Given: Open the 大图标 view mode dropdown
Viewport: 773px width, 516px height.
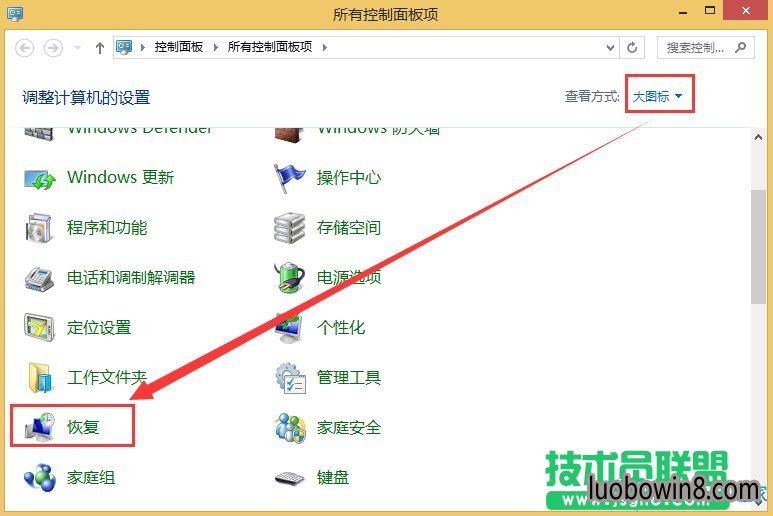Looking at the screenshot, I should click(657, 96).
